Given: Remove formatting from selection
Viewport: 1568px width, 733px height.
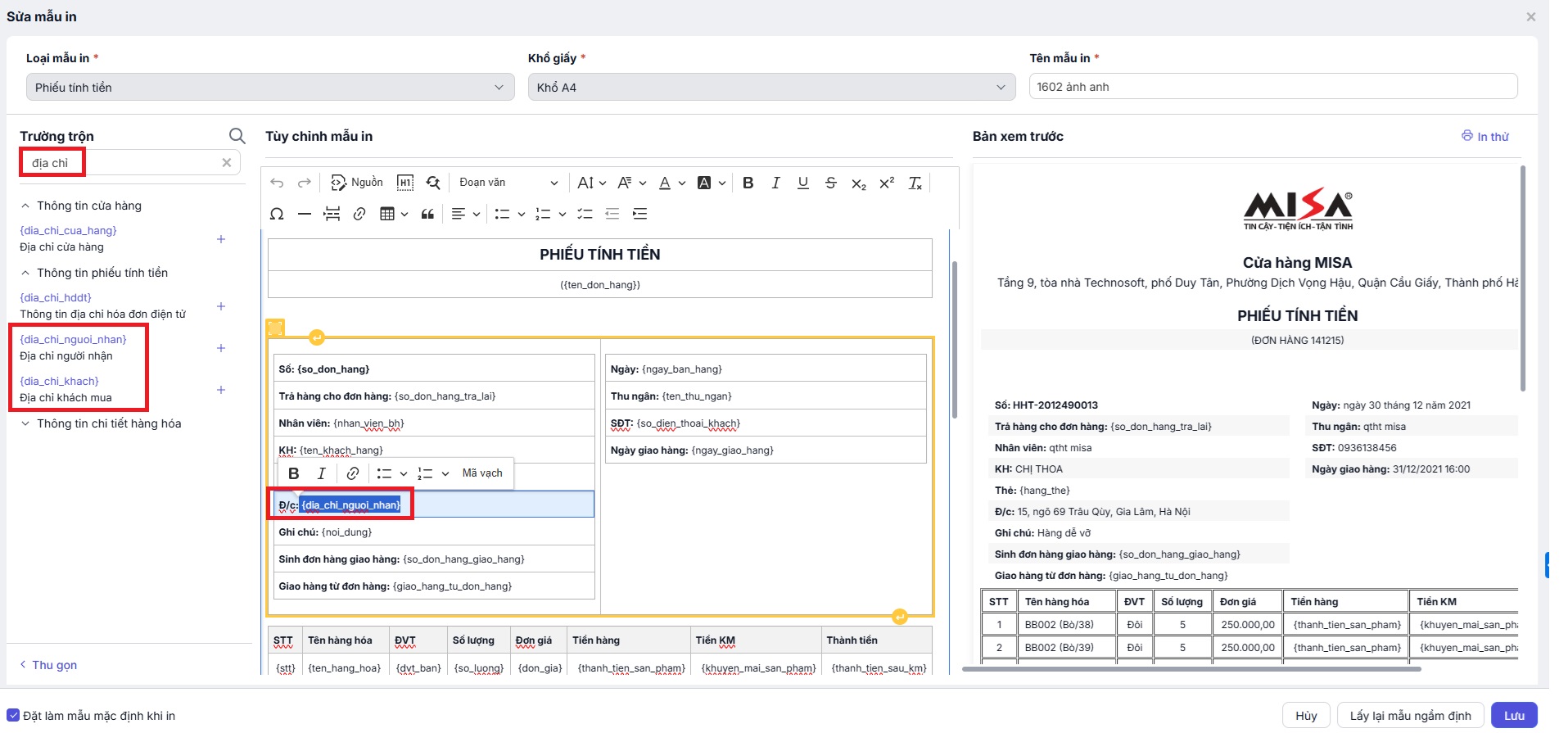Looking at the screenshot, I should tap(915, 183).
